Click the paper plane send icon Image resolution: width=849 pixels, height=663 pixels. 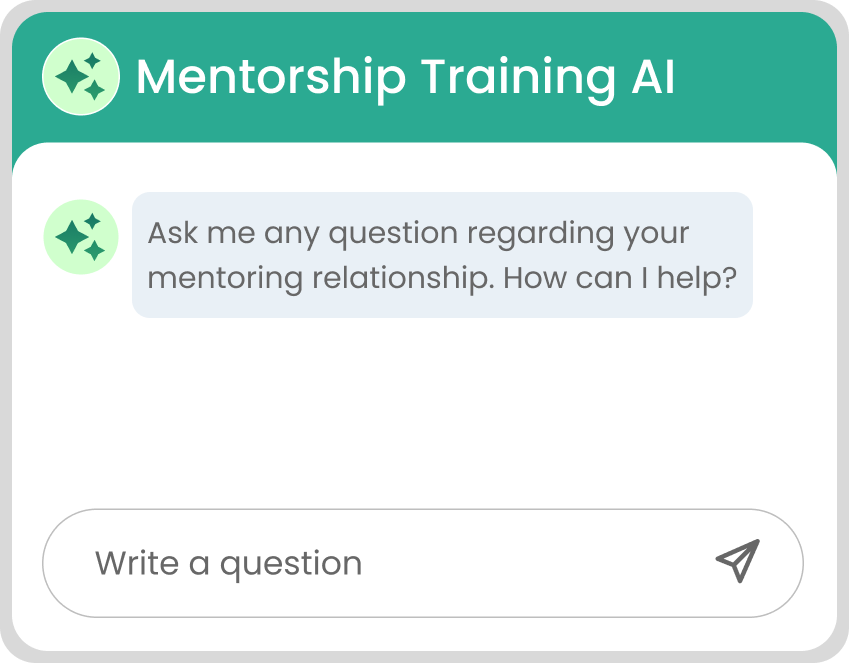738,561
